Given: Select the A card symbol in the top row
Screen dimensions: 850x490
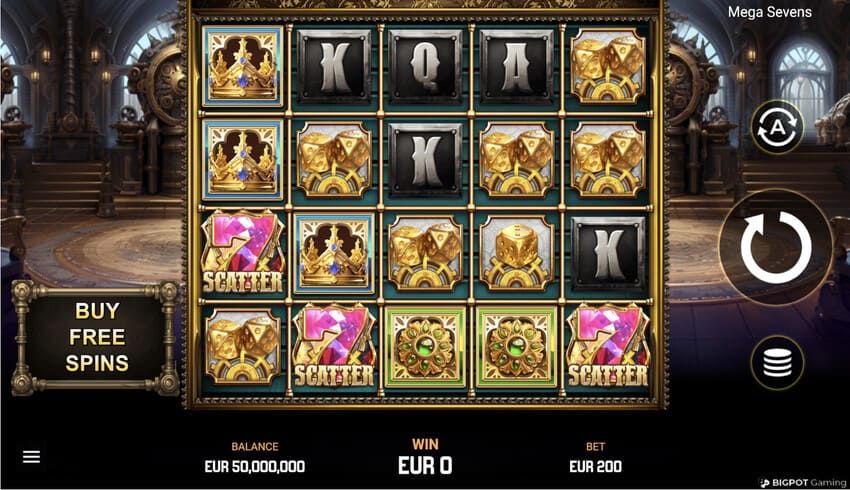Looking at the screenshot, I should pyautogui.click(x=517, y=66).
